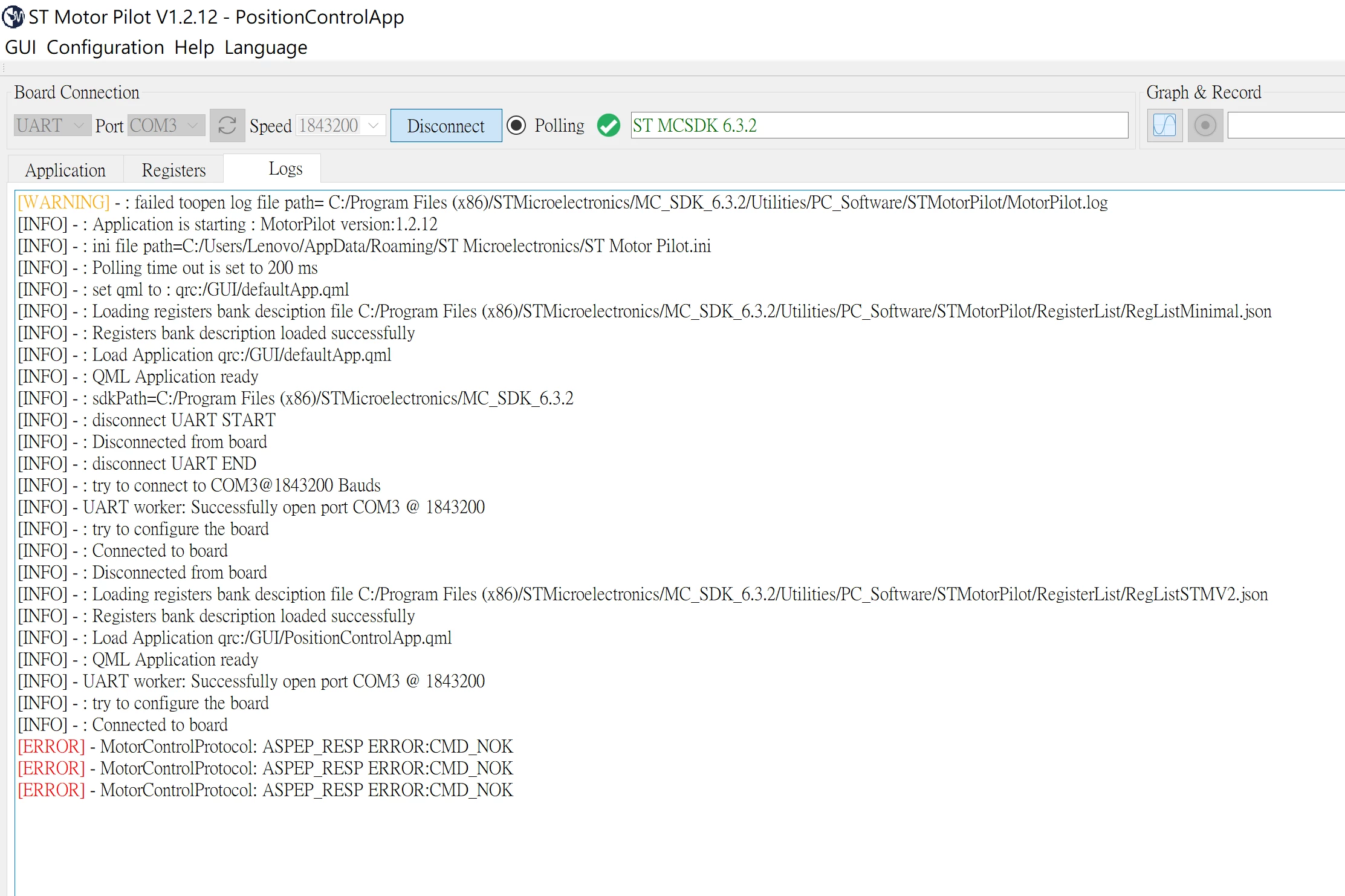Screen dimensions: 1345x896
Task: Click the 'try to connect to COM3@1843200' line
Action: 199,485
